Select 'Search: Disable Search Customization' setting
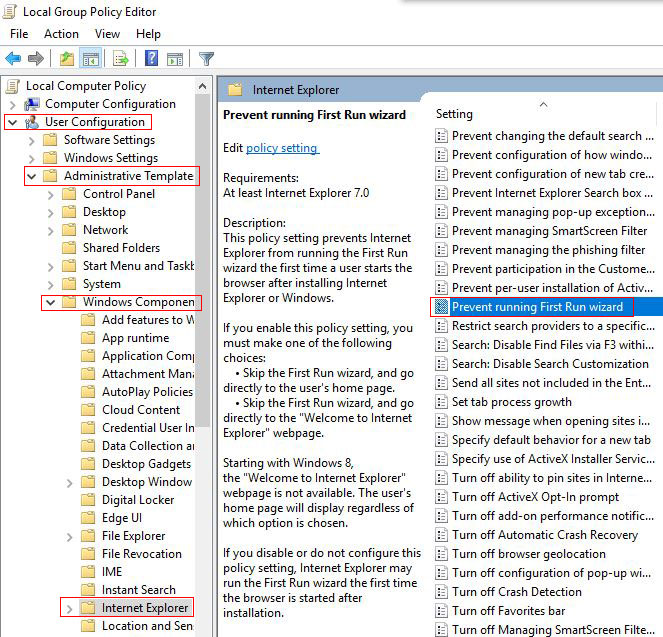Viewport: 663px width, 637px height. 550,364
